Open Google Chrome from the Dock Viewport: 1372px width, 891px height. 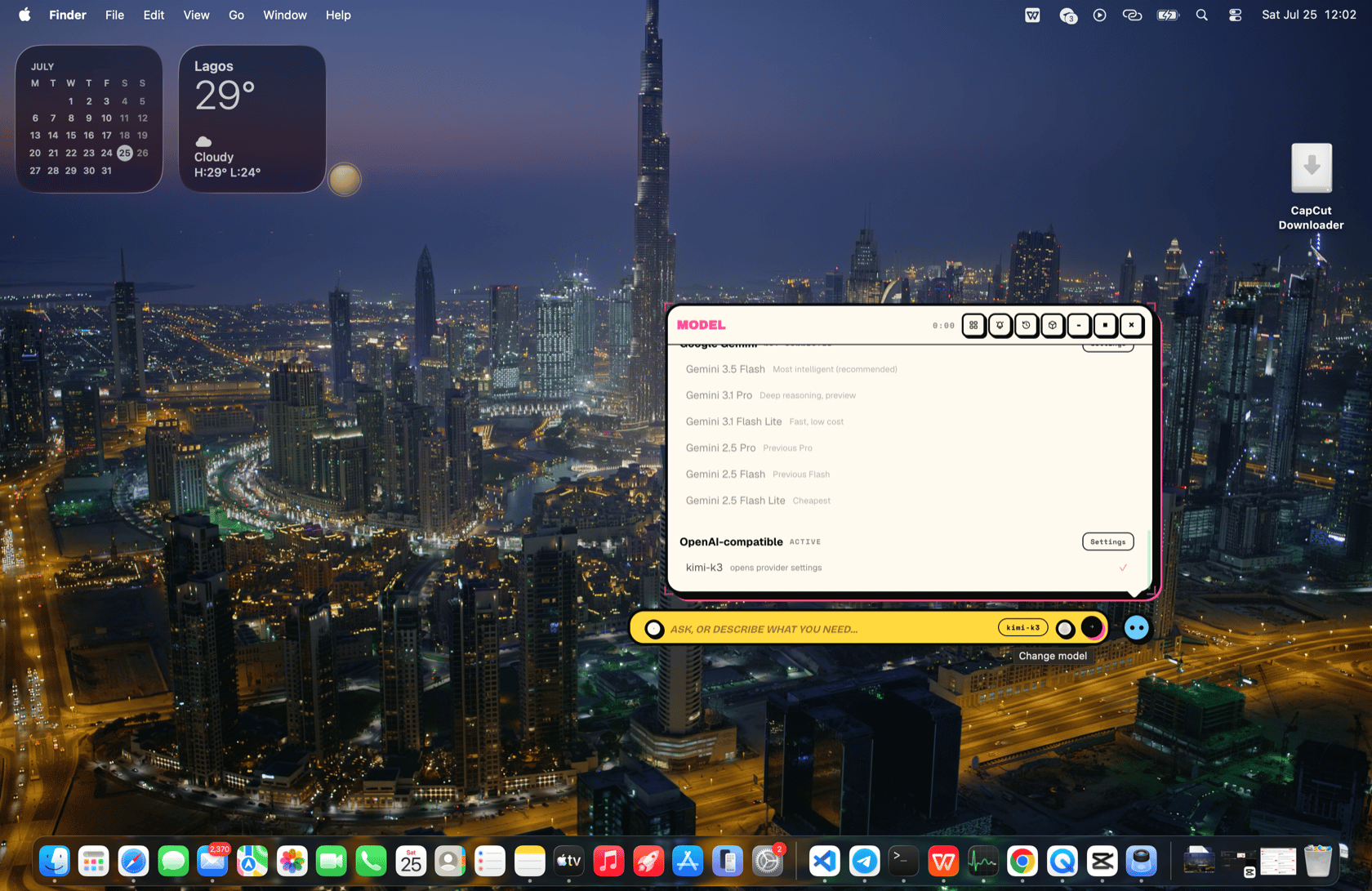click(1022, 861)
